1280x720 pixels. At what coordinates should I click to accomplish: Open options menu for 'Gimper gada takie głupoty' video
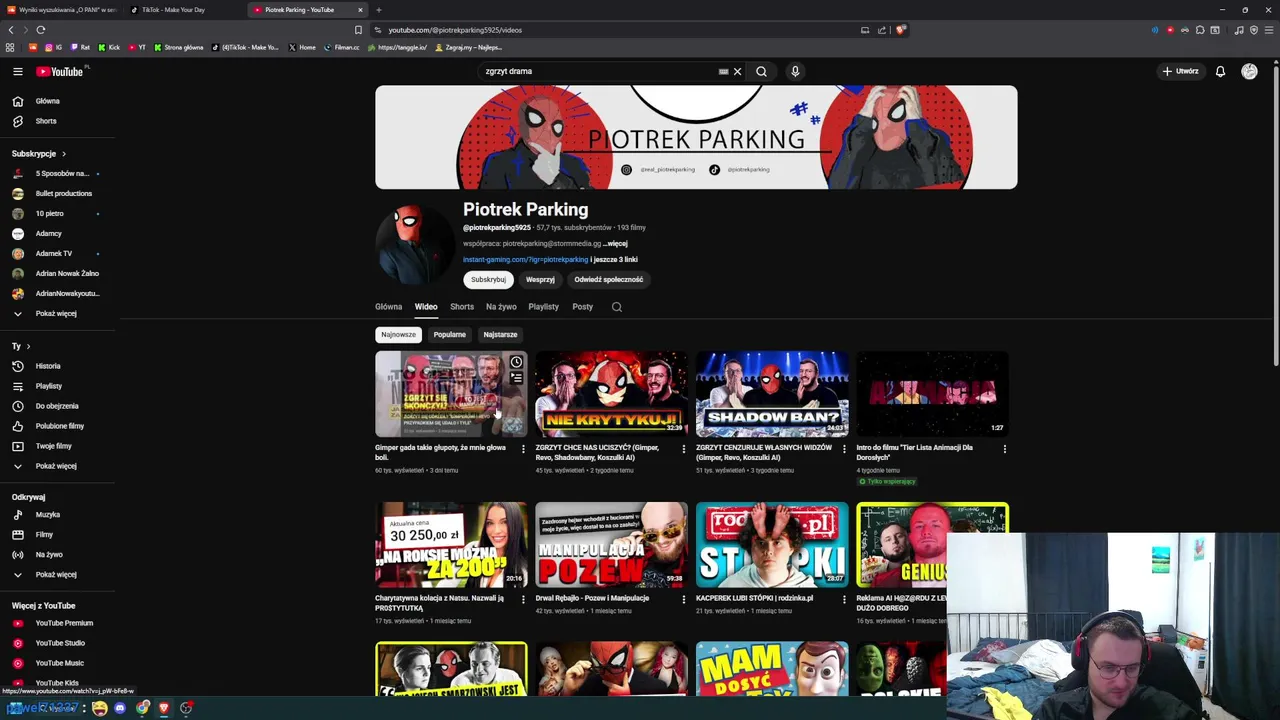(x=523, y=449)
